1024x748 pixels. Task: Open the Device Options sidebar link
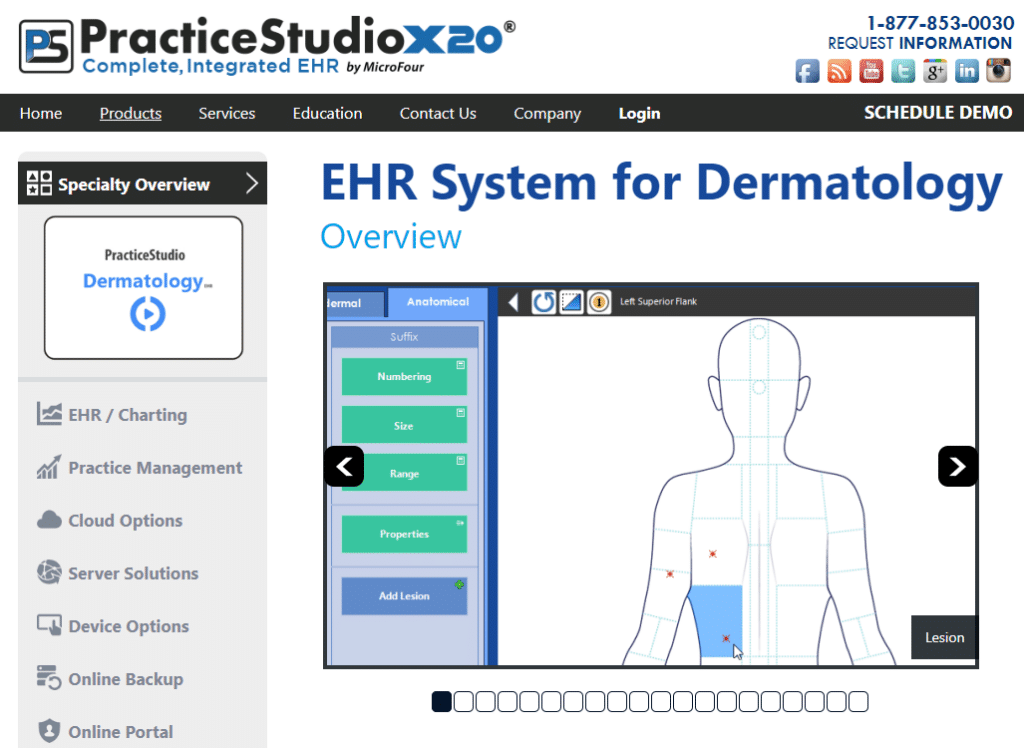click(x=129, y=626)
